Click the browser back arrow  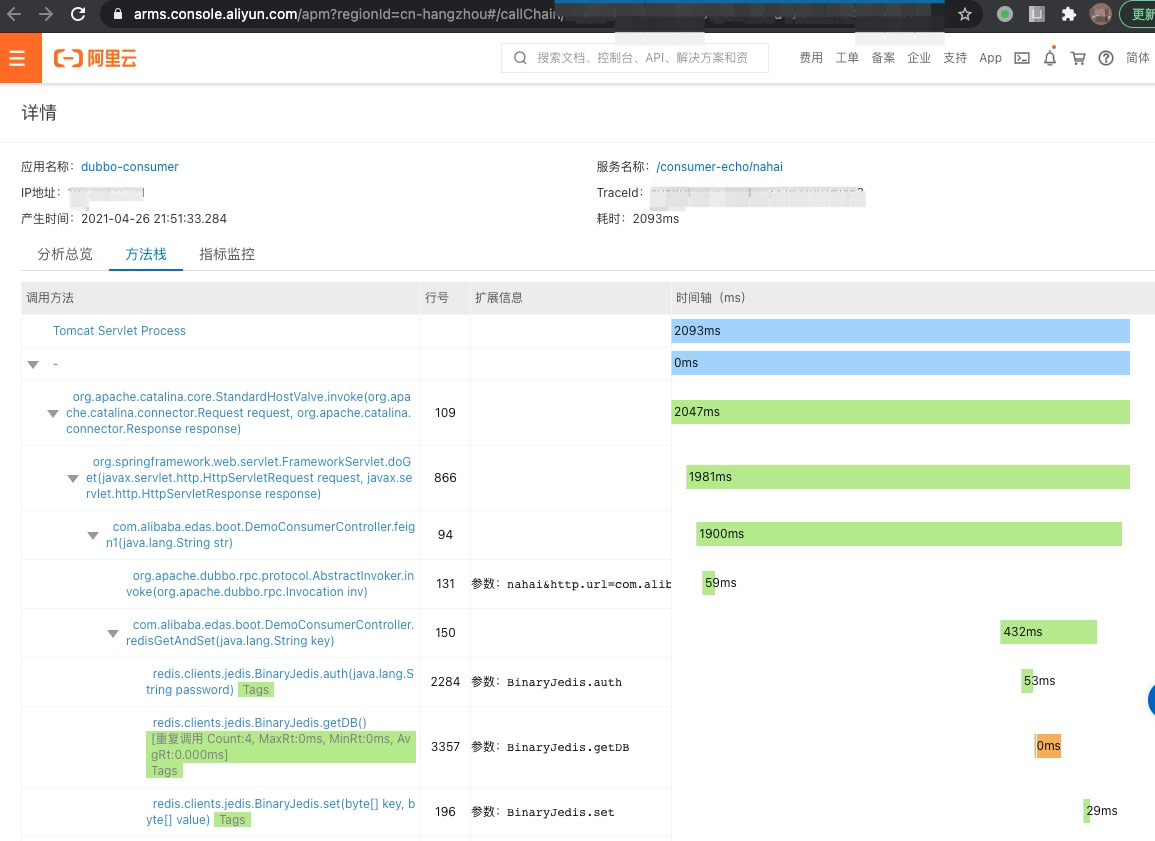point(14,14)
